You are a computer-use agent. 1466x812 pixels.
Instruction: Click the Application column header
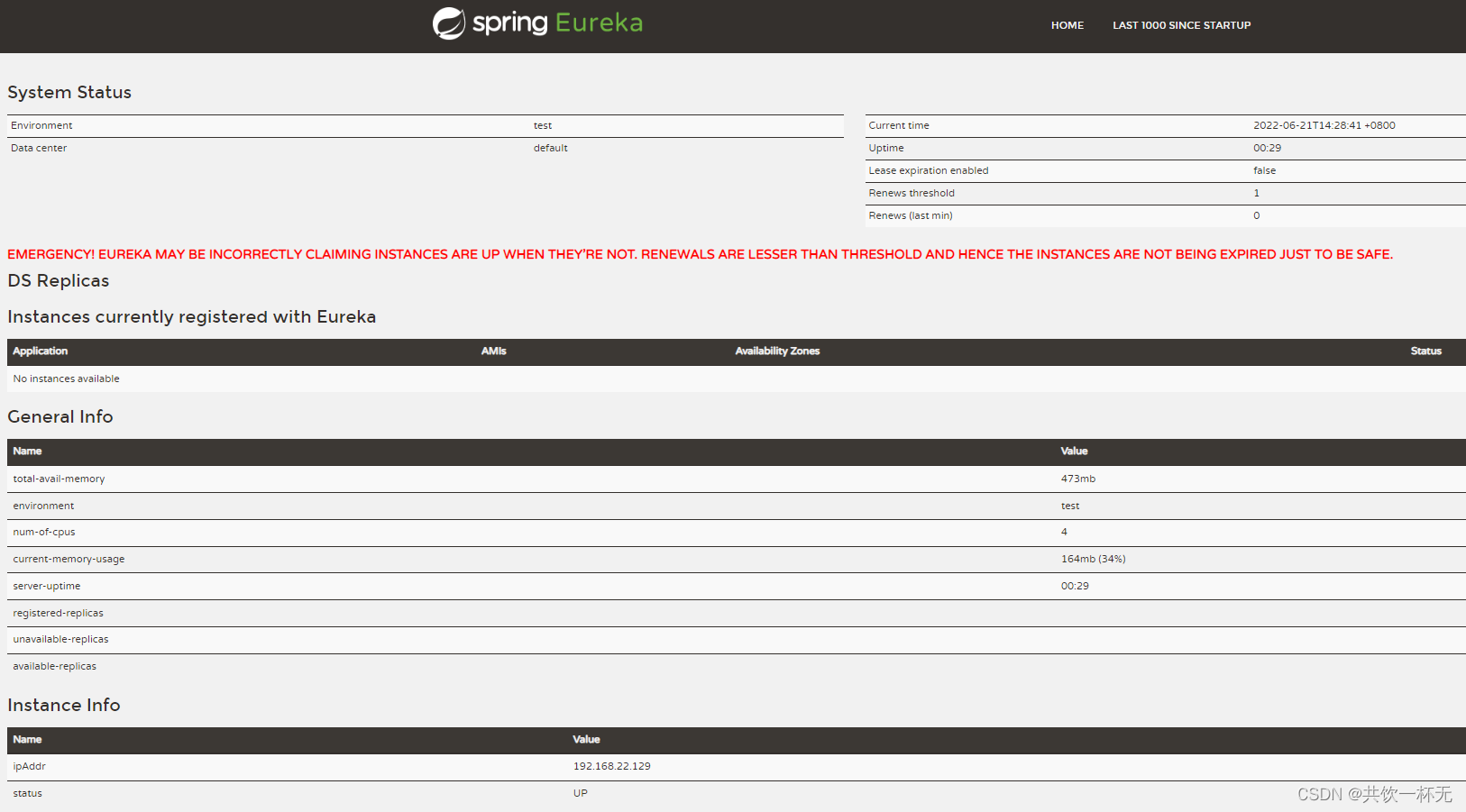[40, 351]
